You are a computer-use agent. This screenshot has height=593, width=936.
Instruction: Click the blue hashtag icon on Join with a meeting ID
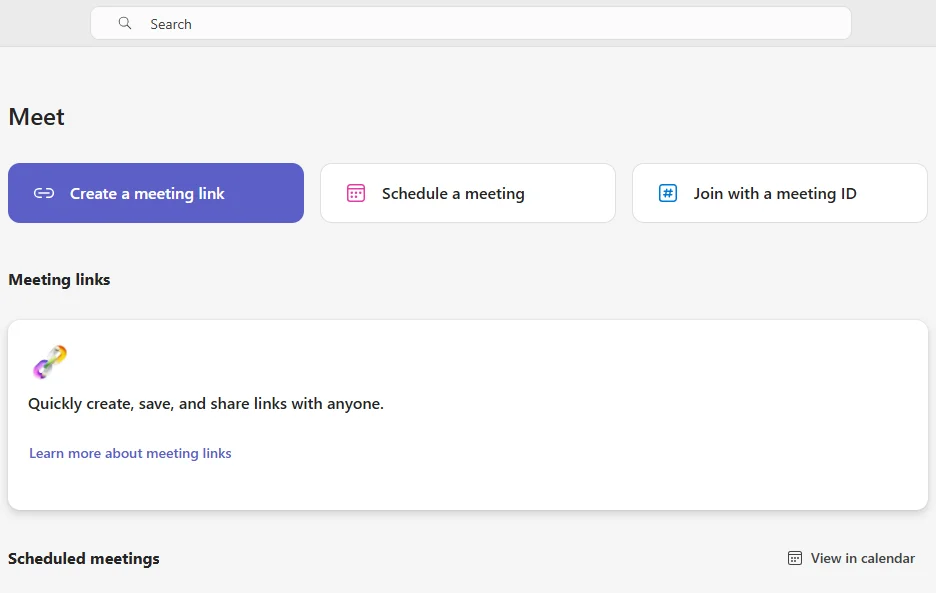668,193
